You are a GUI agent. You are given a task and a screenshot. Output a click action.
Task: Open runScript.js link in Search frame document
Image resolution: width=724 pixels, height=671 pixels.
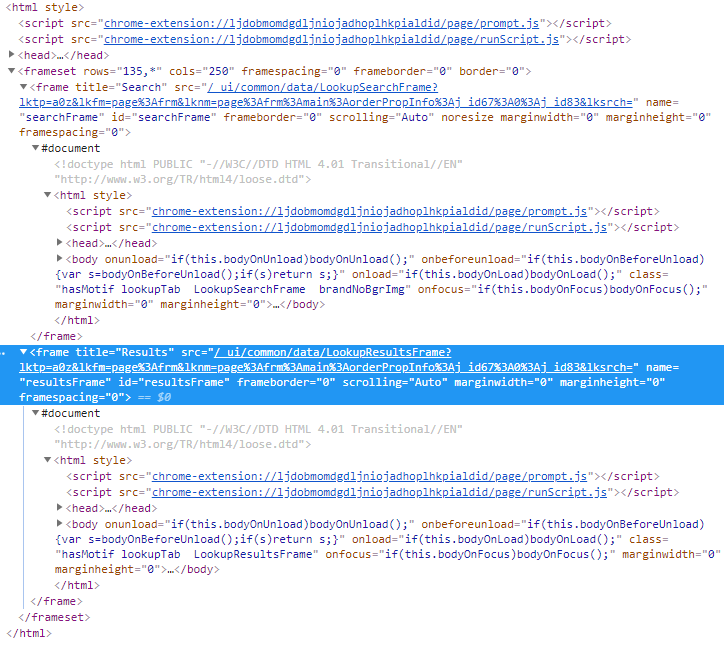point(379,227)
